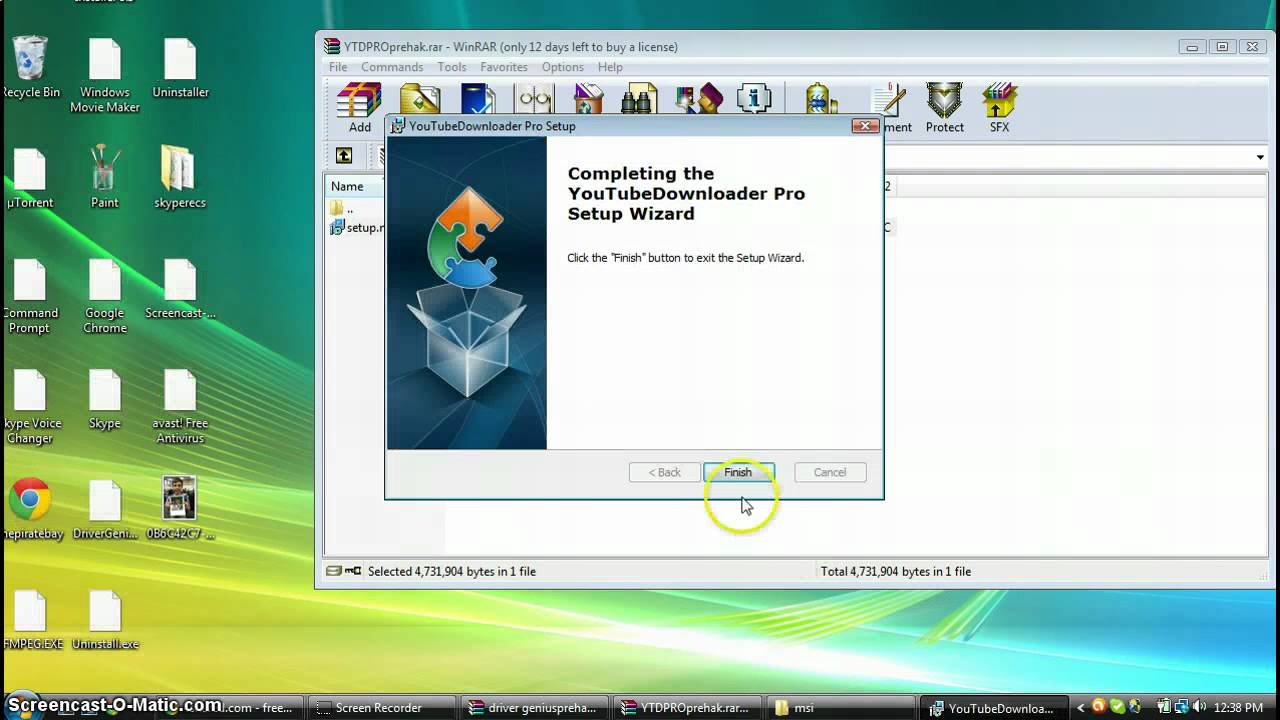
Task: Select the setup file row in WinRAR list
Action: pyautogui.click(x=358, y=227)
